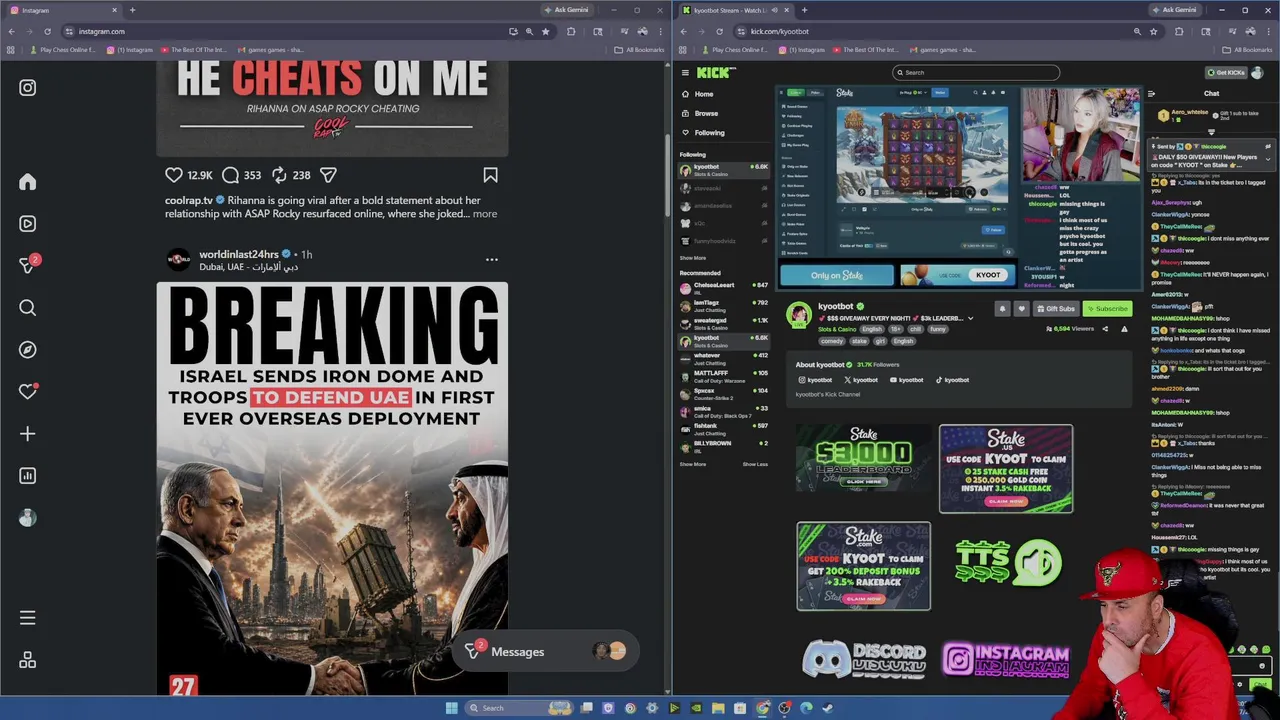Click the Instagram logo at top of sidebar
Viewport: 1280px width, 720px height.
pos(27,88)
